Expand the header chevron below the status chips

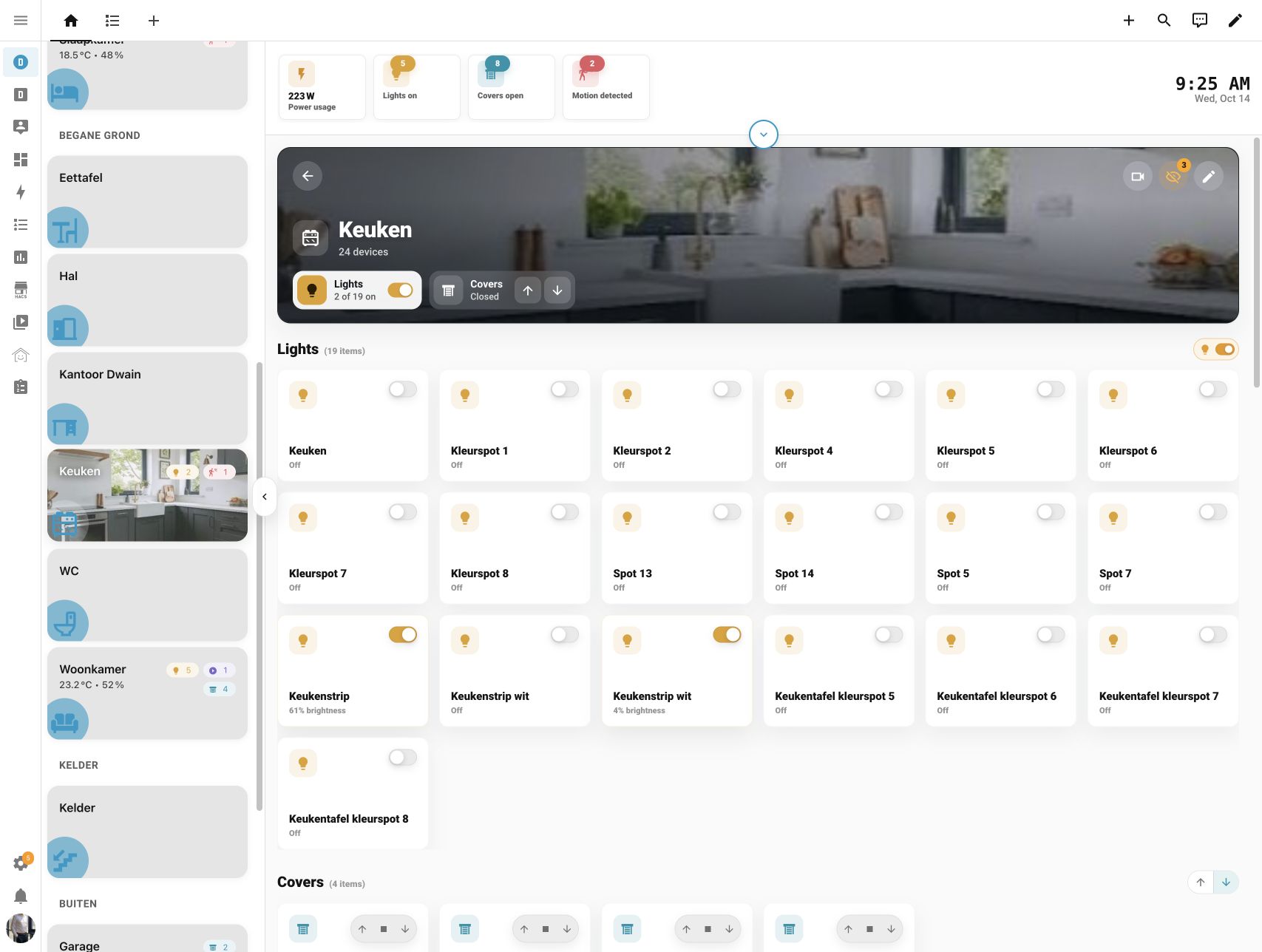click(764, 135)
